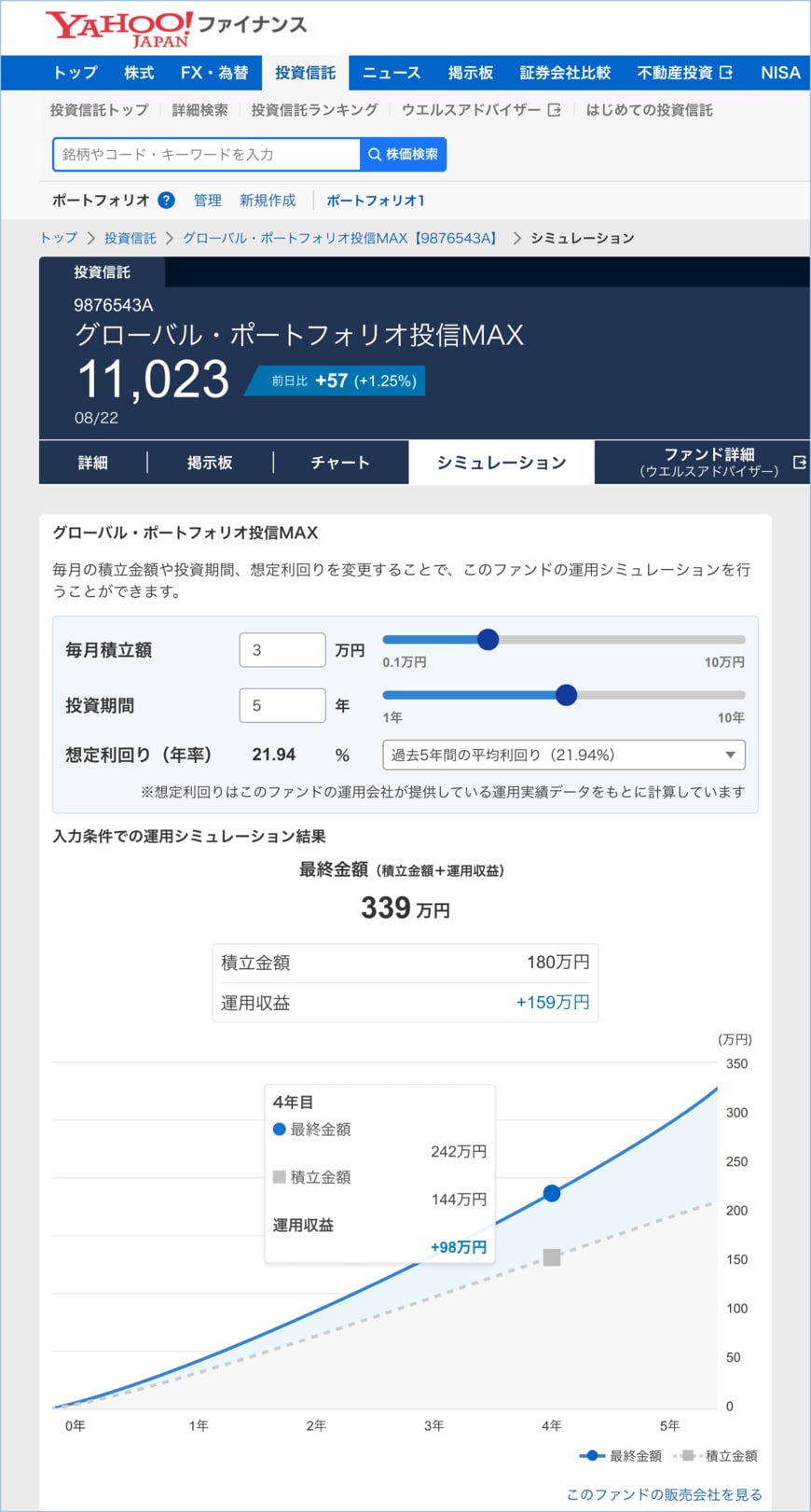Click the 投資期間 input field
Viewport: 811px width, 1512px height.
point(282,705)
